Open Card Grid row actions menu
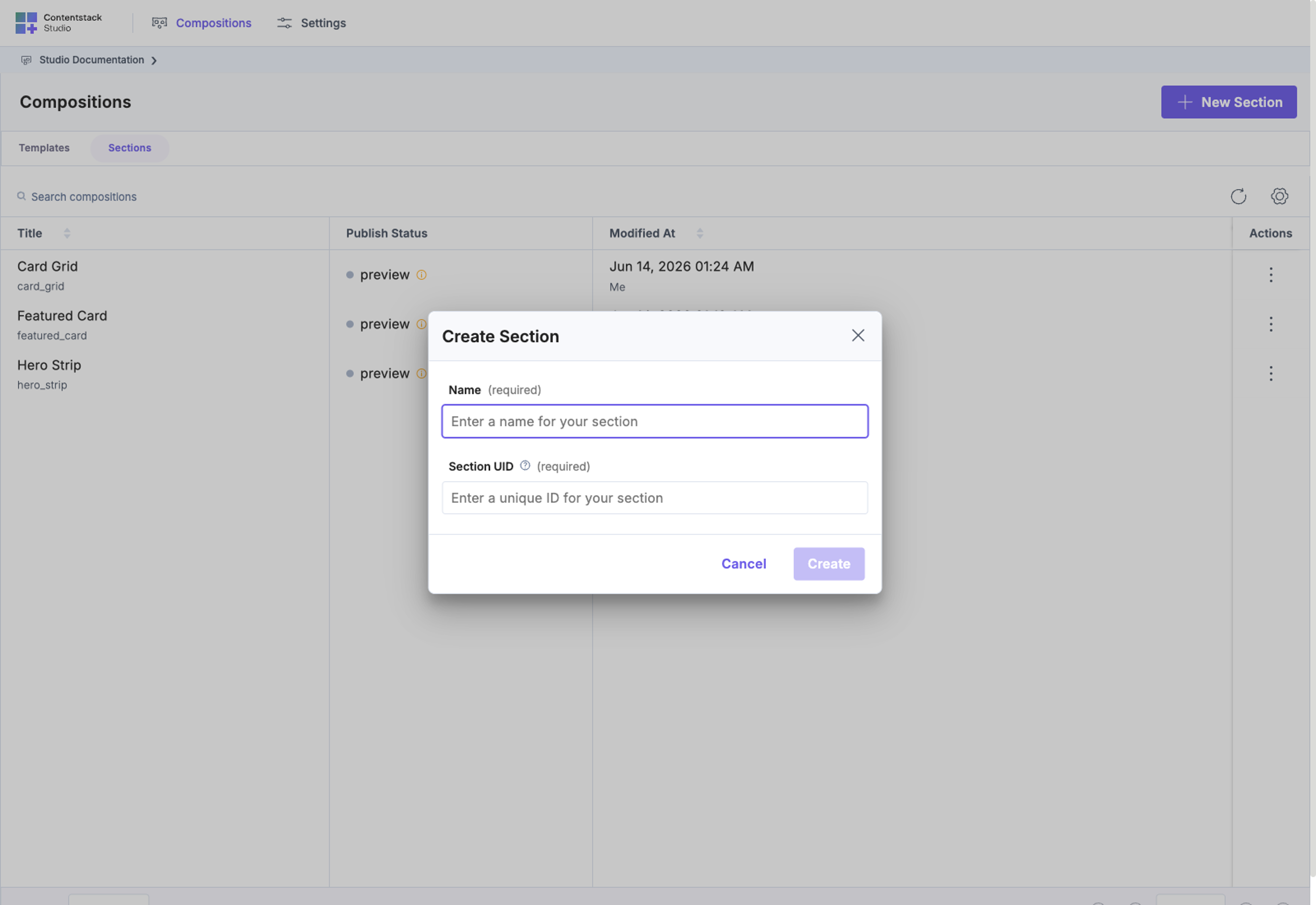1316x905 pixels. click(1270, 275)
